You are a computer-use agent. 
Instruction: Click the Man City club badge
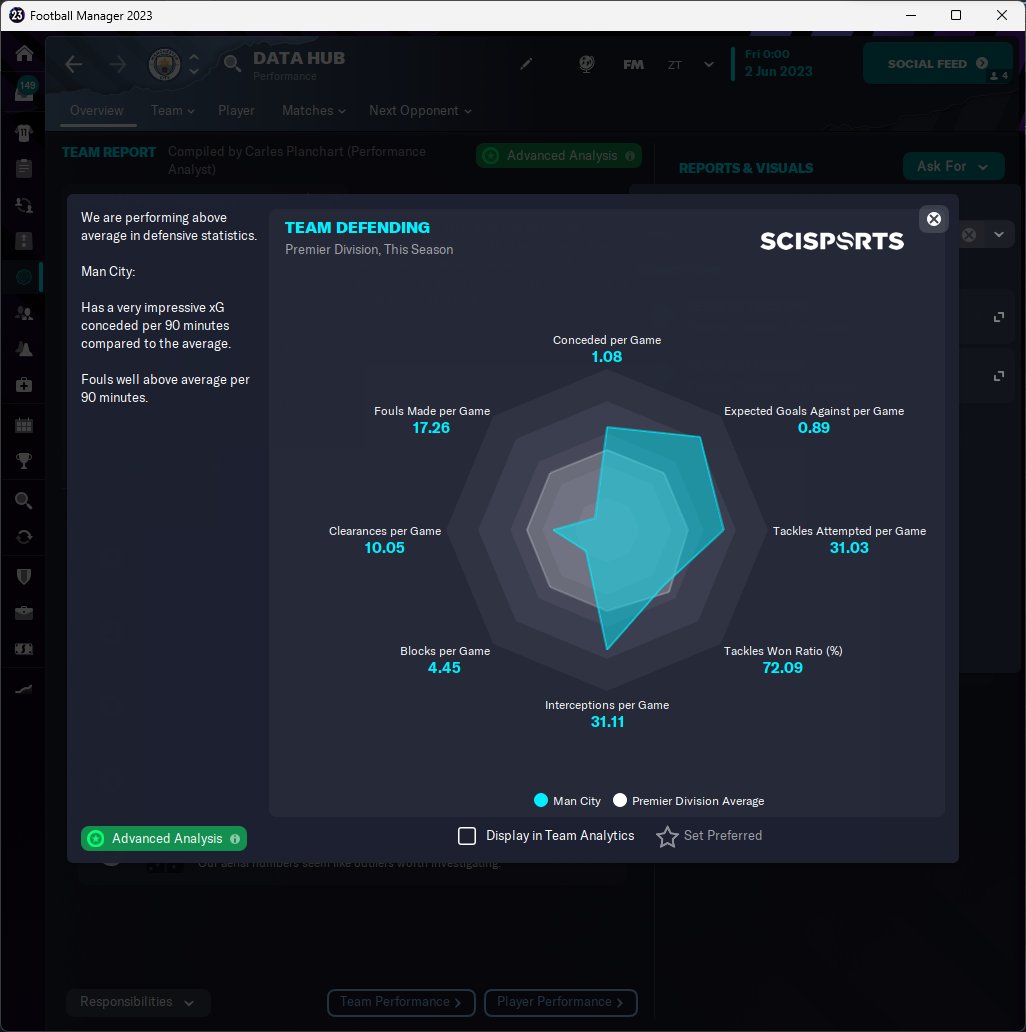(x=165, y=64)
